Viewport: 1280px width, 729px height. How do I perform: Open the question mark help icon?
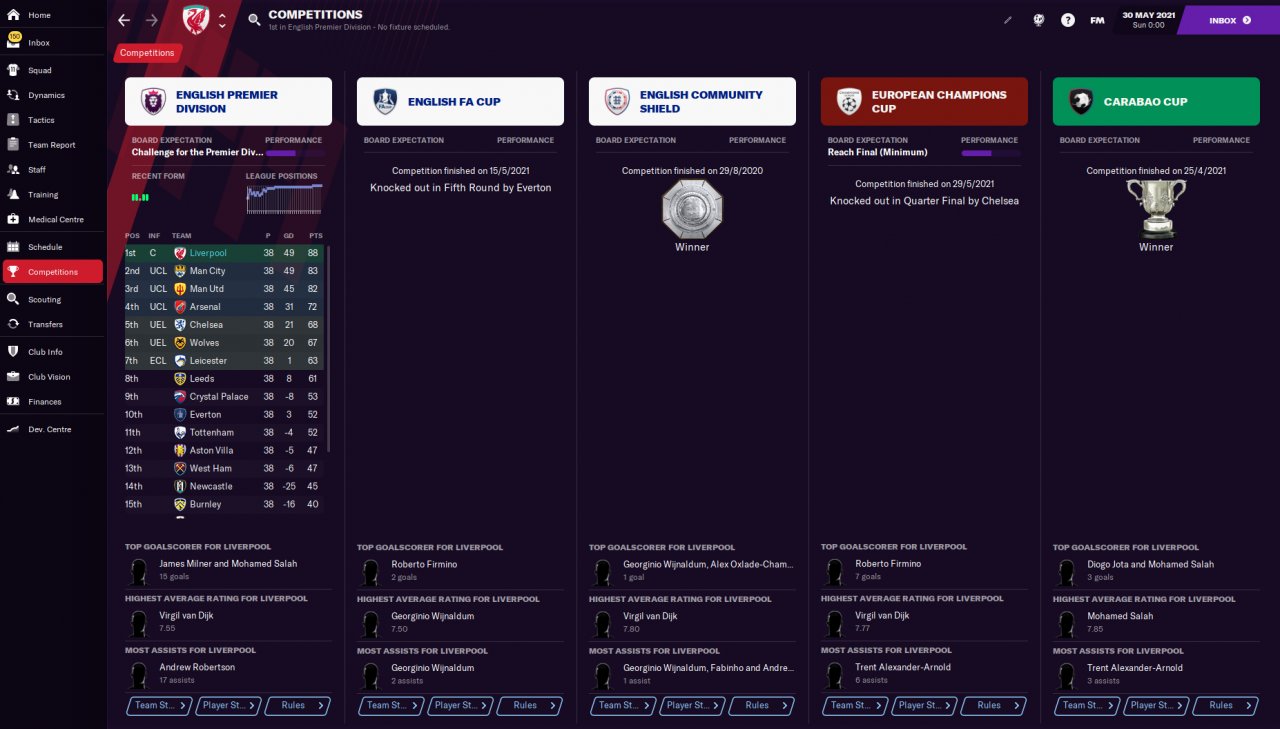1068,20
